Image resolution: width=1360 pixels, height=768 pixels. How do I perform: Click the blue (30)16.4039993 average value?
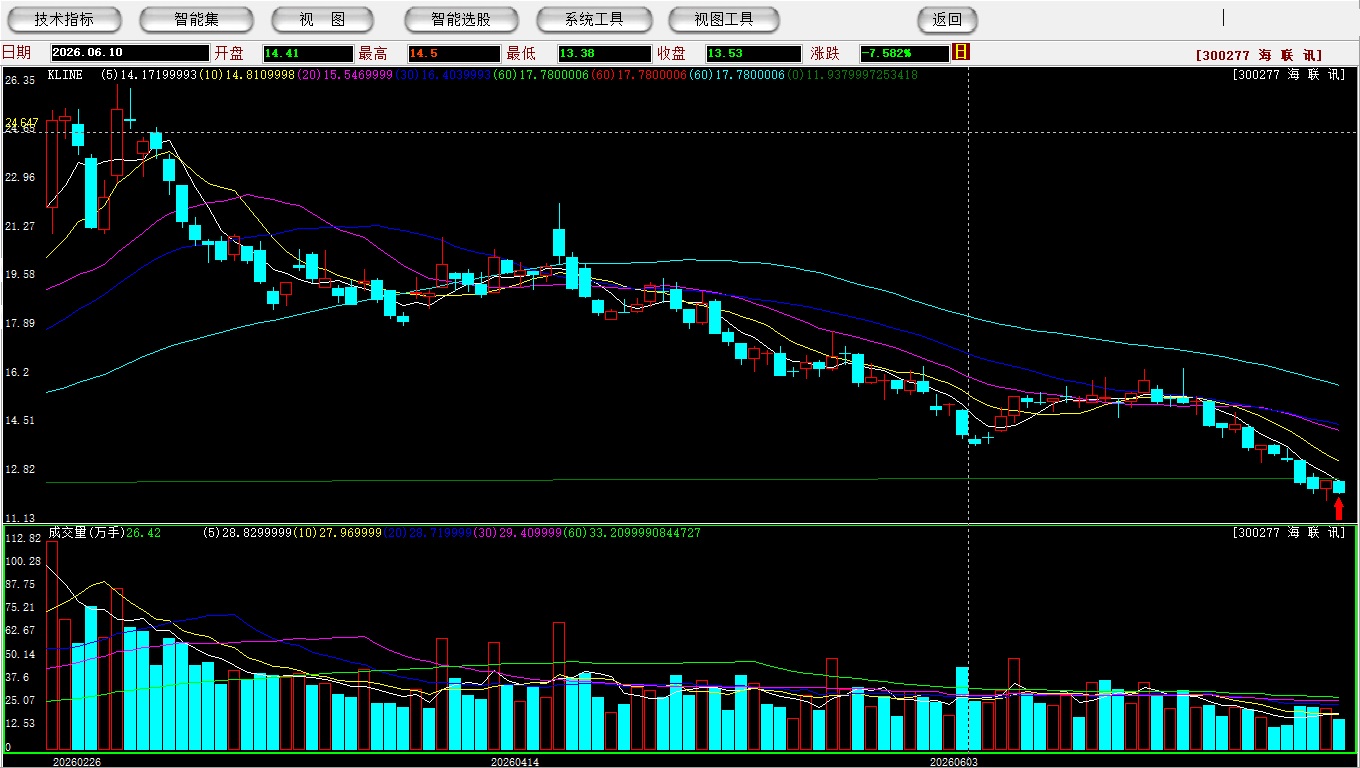[443, 75]
